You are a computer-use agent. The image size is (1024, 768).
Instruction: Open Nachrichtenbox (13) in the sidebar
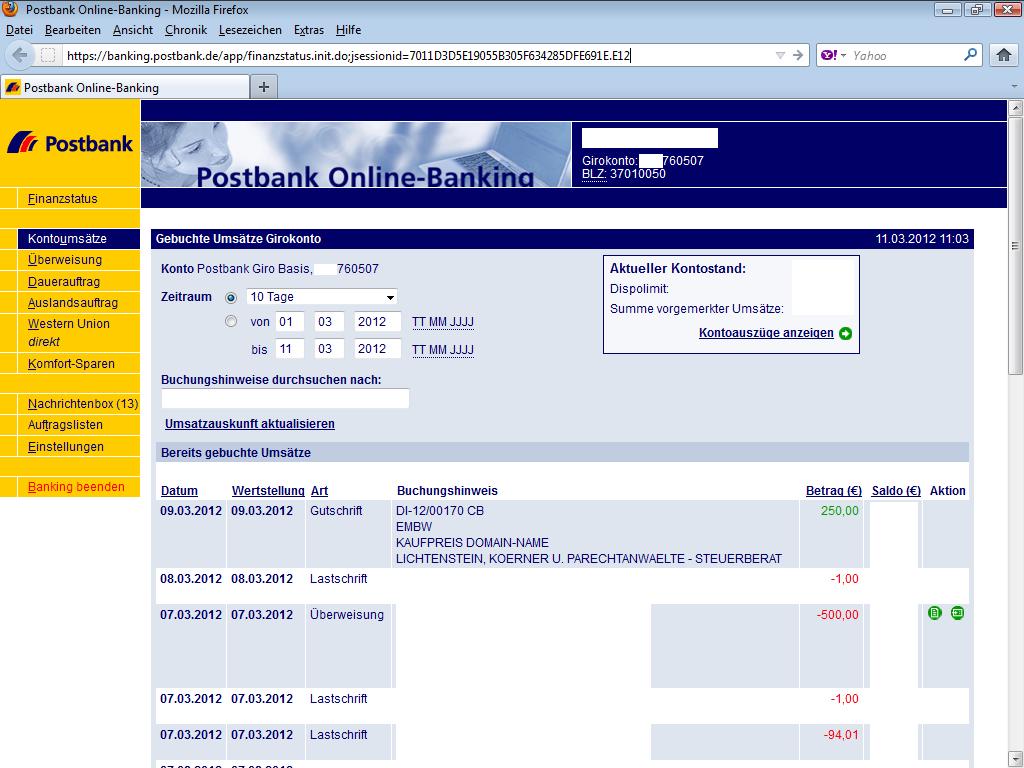pos(83,404)
